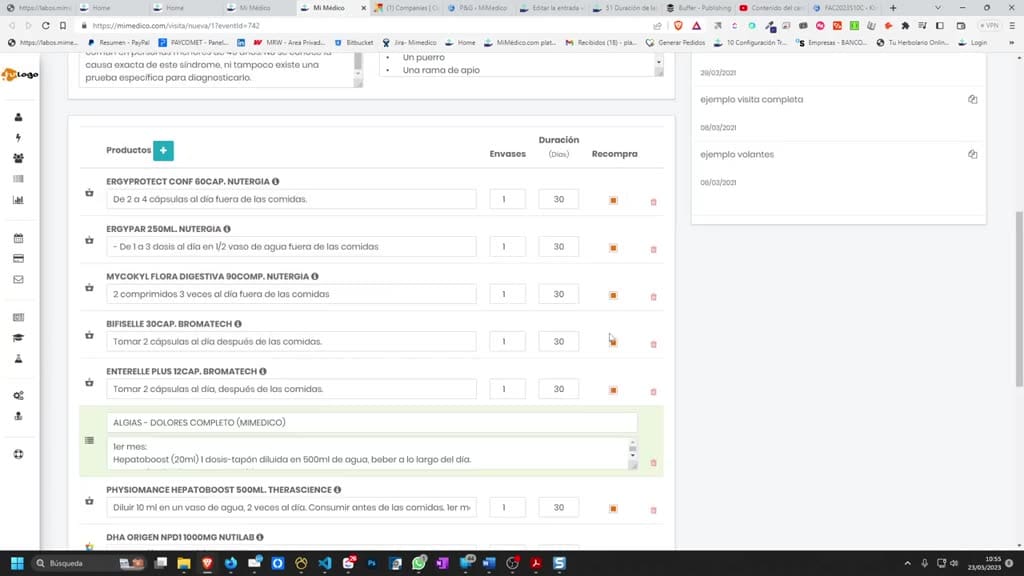Open a new browser tab

[893, 8]
